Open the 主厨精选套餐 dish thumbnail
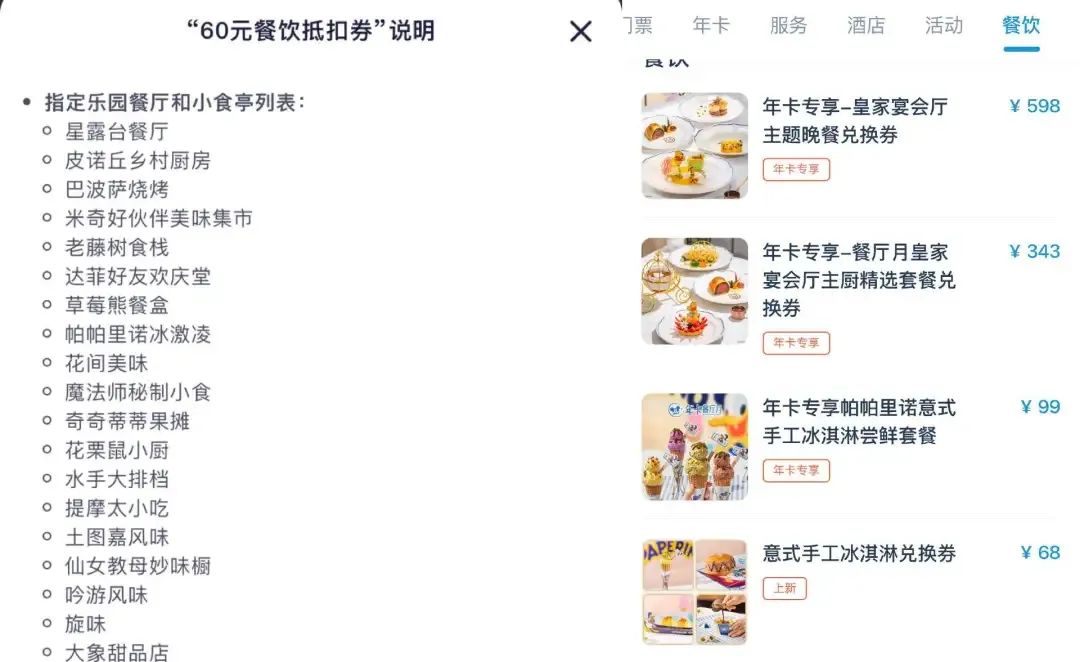This screenshot has height=662, width=1080. pos(694,291)
